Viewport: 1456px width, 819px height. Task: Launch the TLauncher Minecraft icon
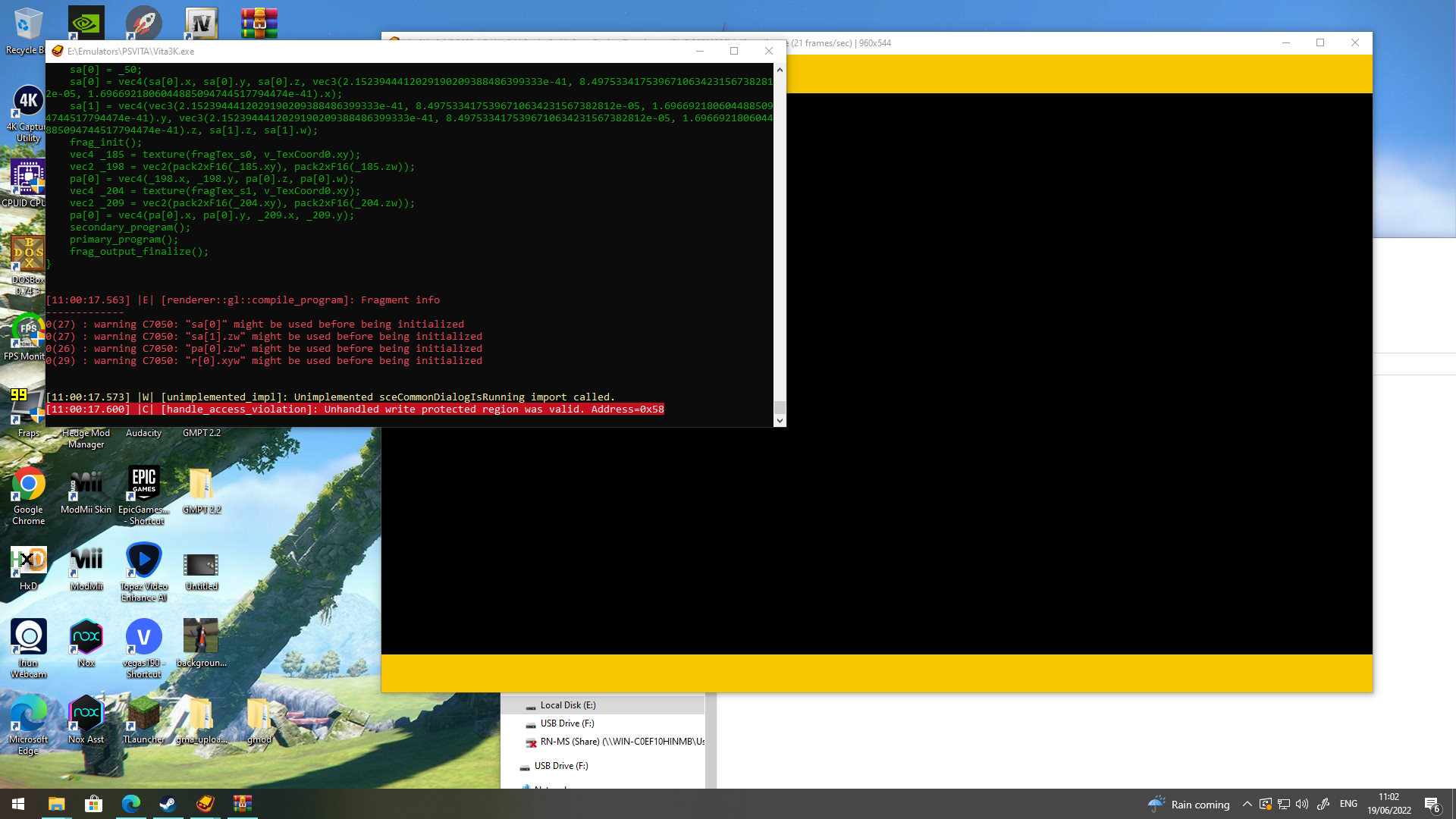tap(143, 714)
